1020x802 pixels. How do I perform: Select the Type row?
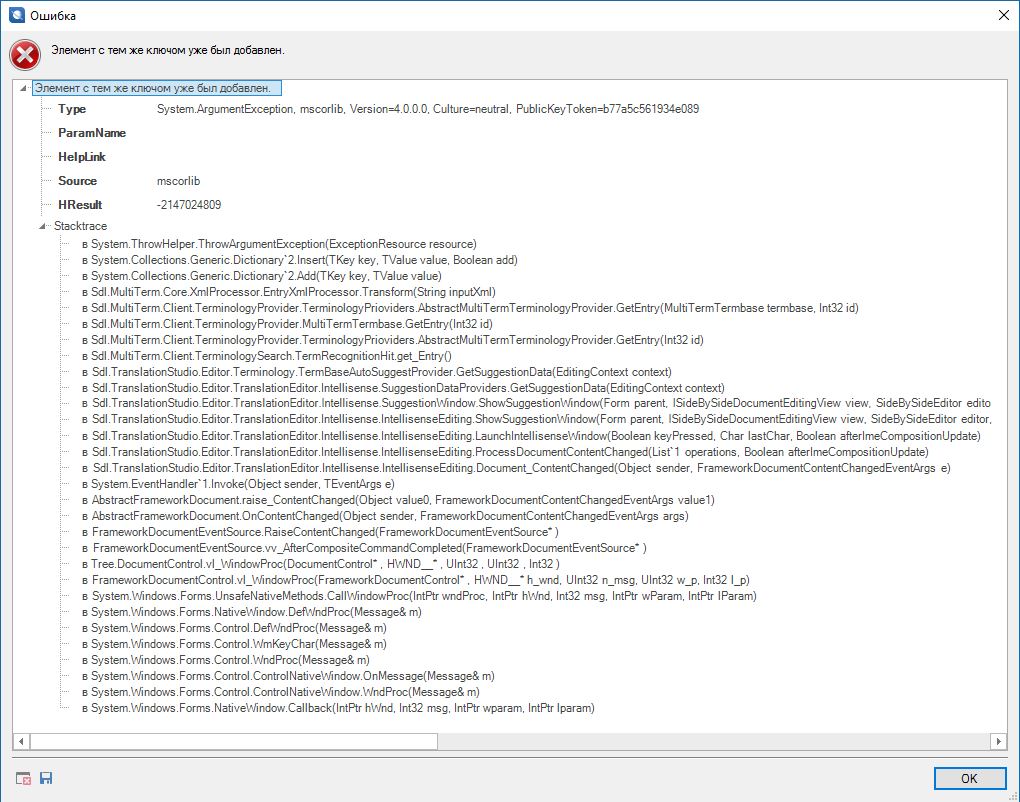378,109
